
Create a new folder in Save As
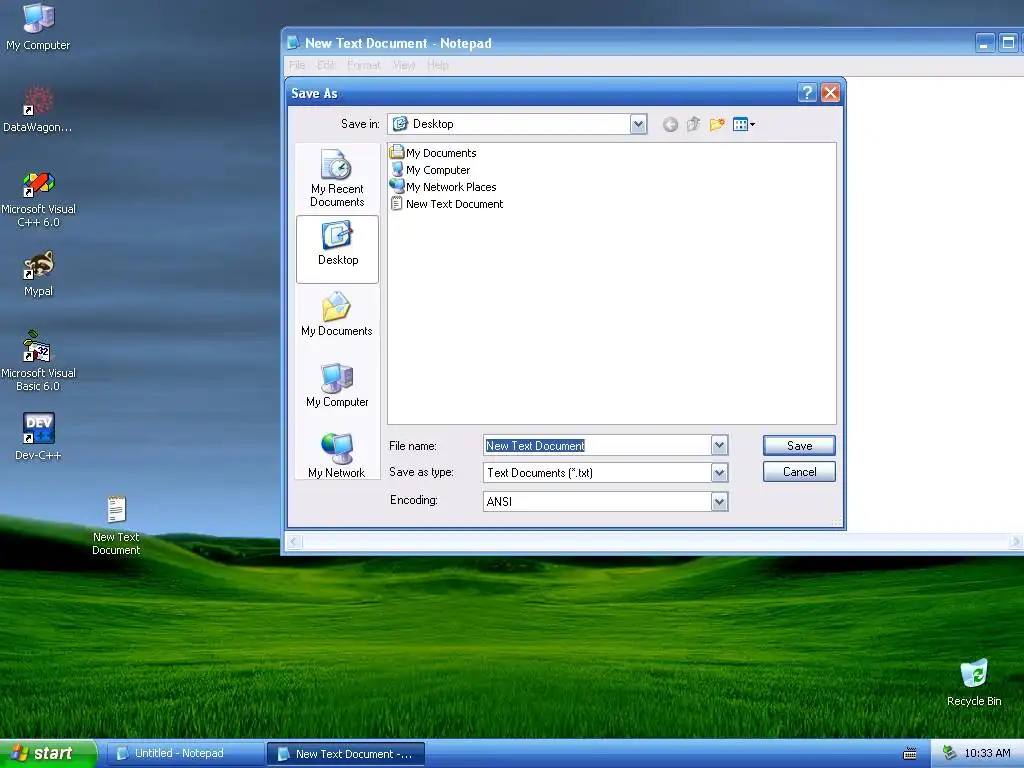pos(716,125)
